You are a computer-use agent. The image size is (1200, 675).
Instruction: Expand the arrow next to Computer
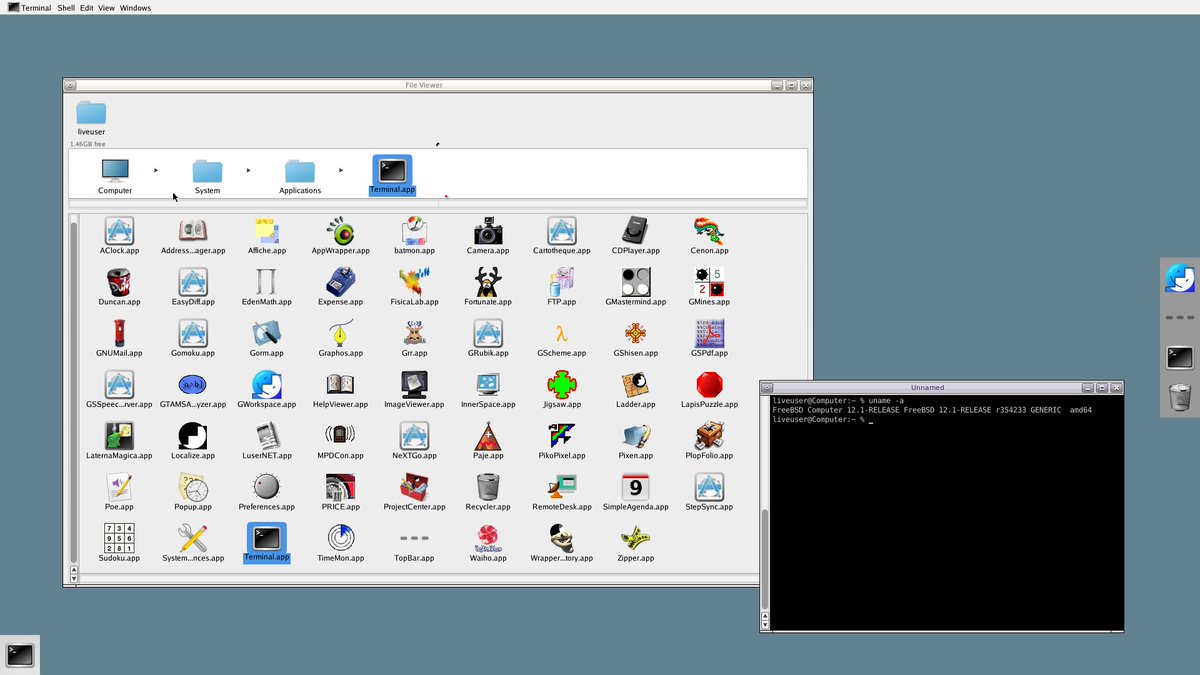(156, 170)
